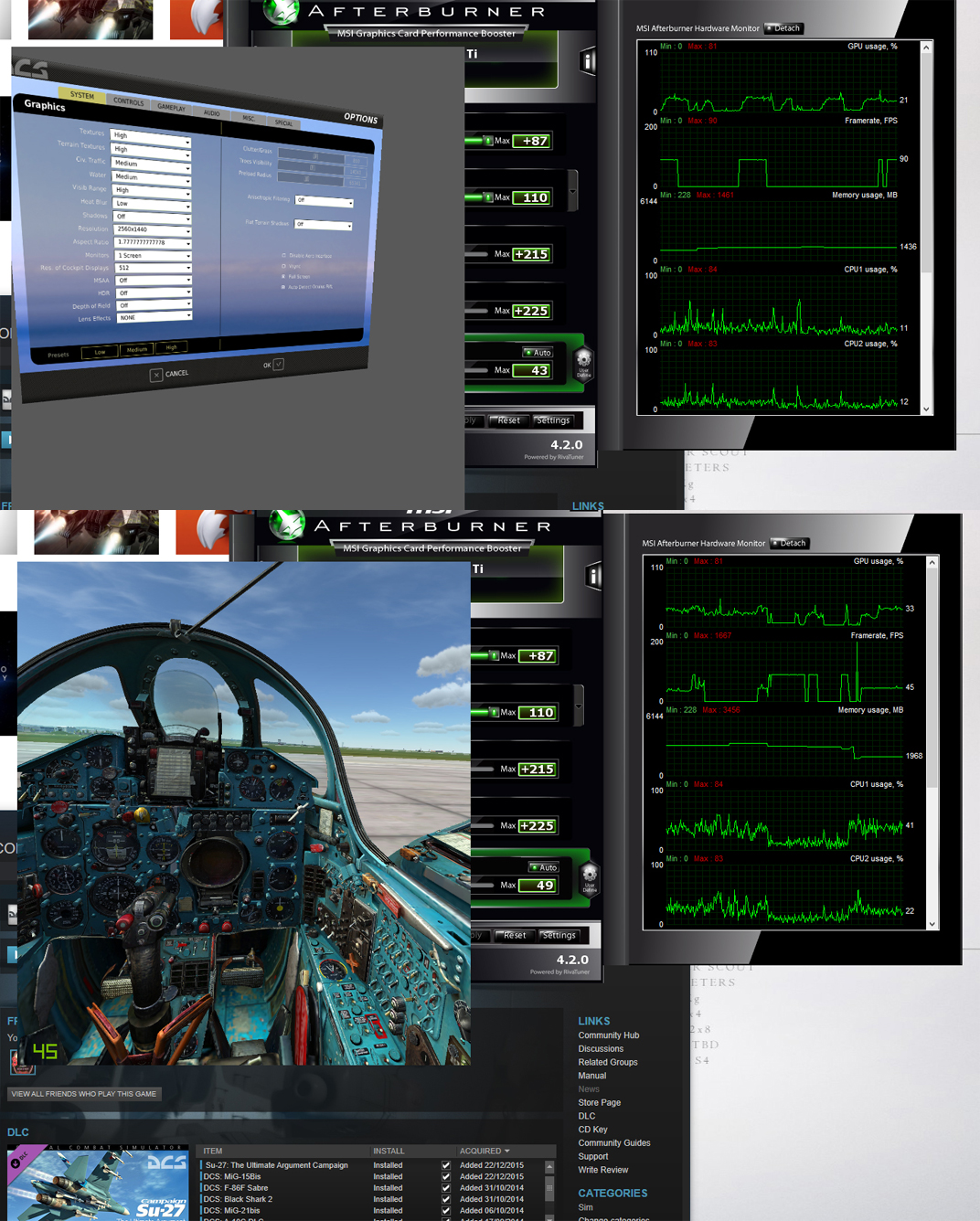Sort DLC list by ACQUIRED column

(x=485, y=1151)
